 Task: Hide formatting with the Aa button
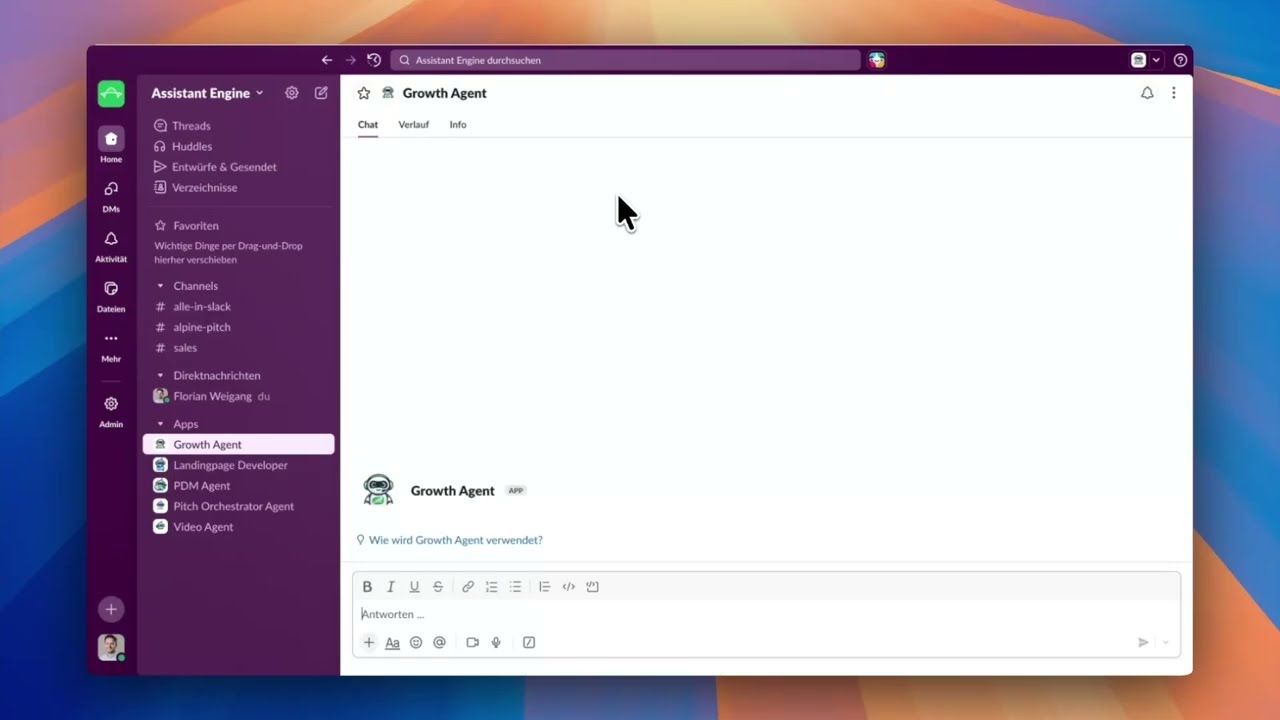tap(392, 643)
